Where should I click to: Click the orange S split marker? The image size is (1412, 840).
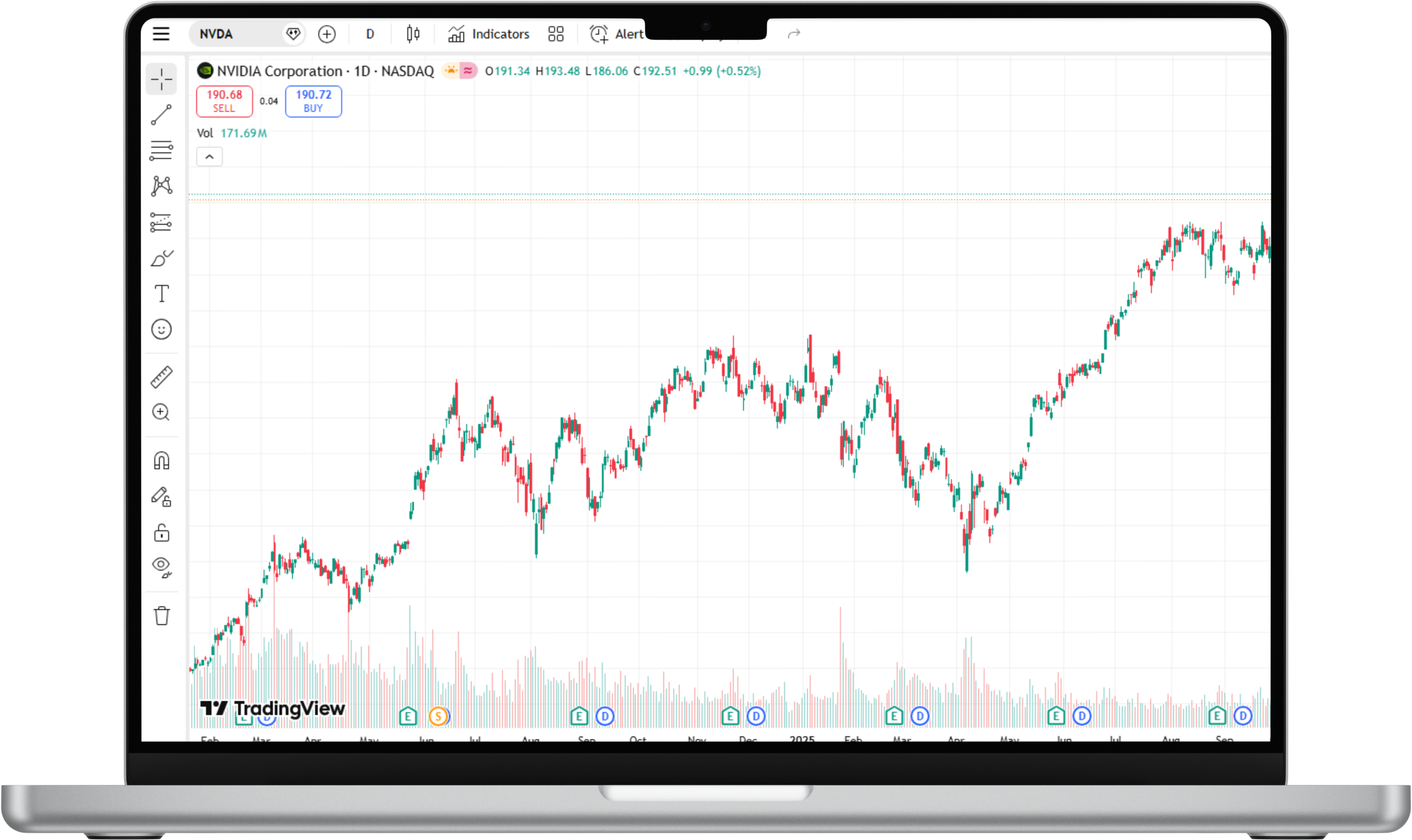[438, 717]
